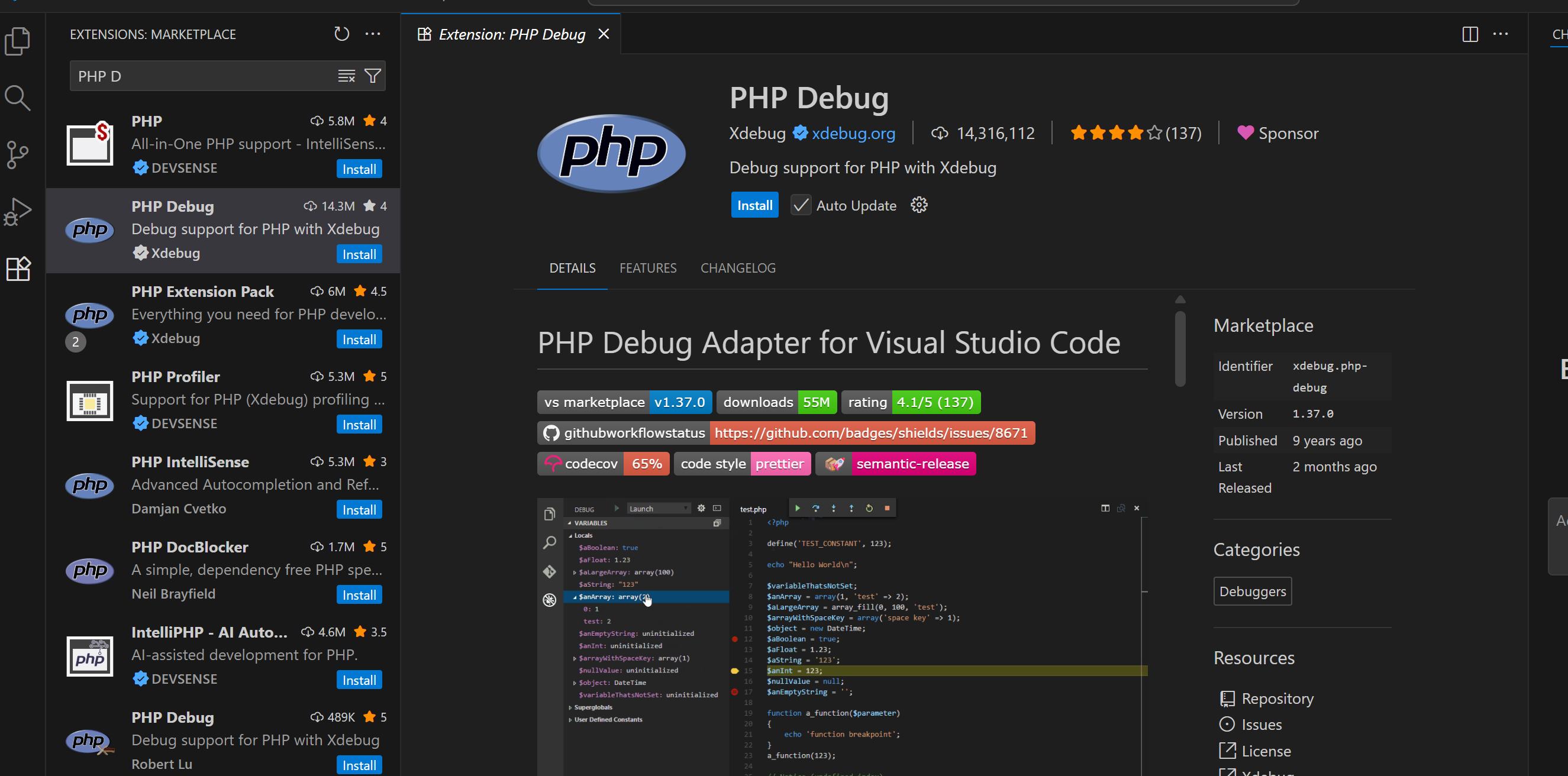1568x776 pixels.
Task: Switch to the DETAILS tab
Action: [572, 268]
